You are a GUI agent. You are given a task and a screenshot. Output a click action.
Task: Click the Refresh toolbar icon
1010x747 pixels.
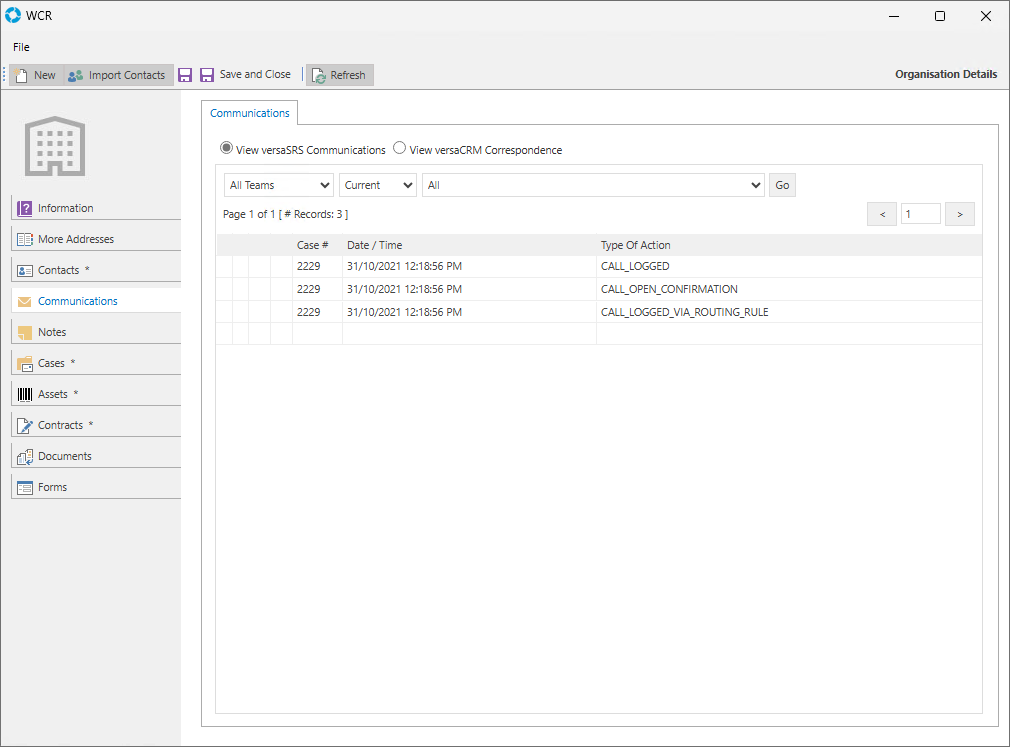click(318, 75)
